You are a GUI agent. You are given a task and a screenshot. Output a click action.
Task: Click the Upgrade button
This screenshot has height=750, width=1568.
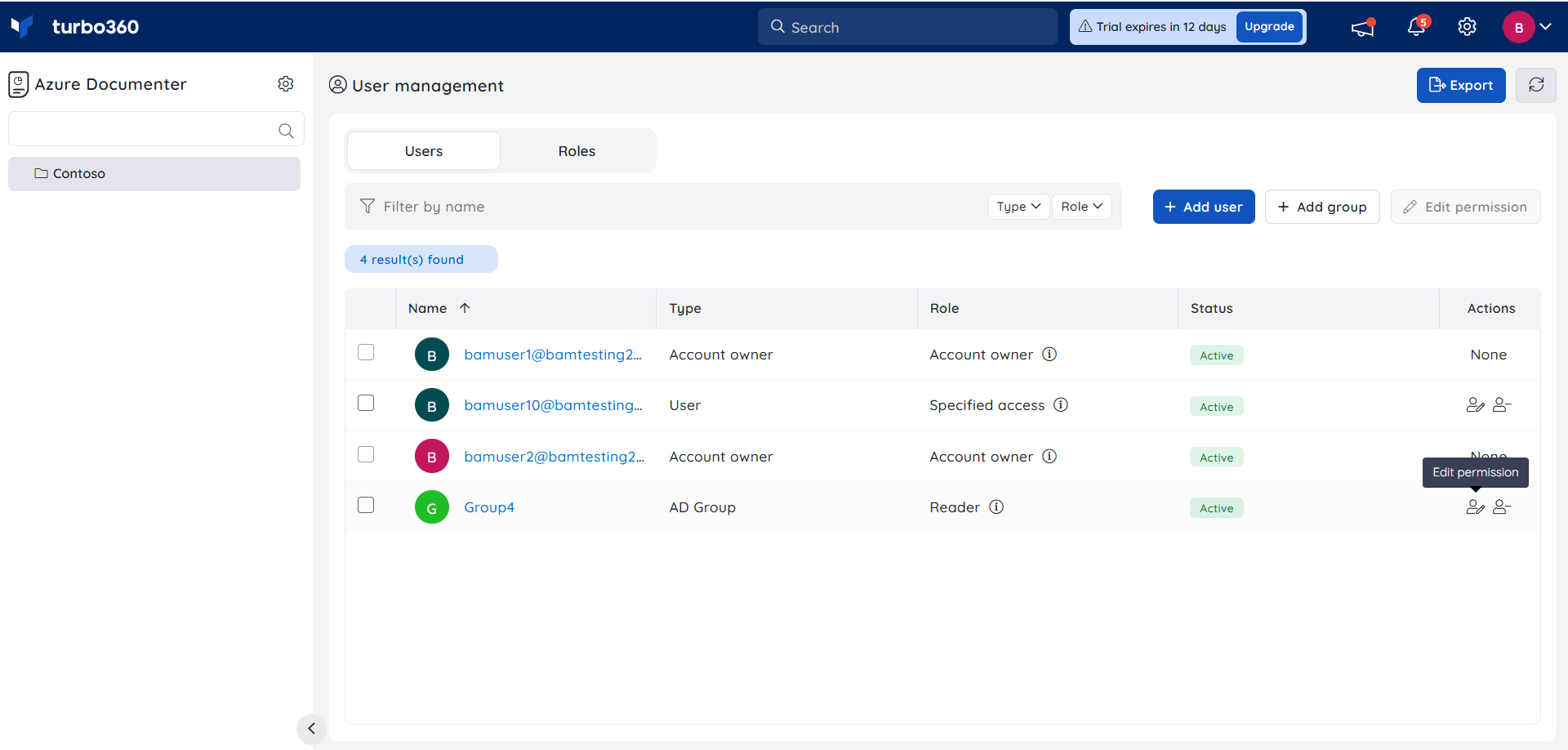[x=1269, y=27]
